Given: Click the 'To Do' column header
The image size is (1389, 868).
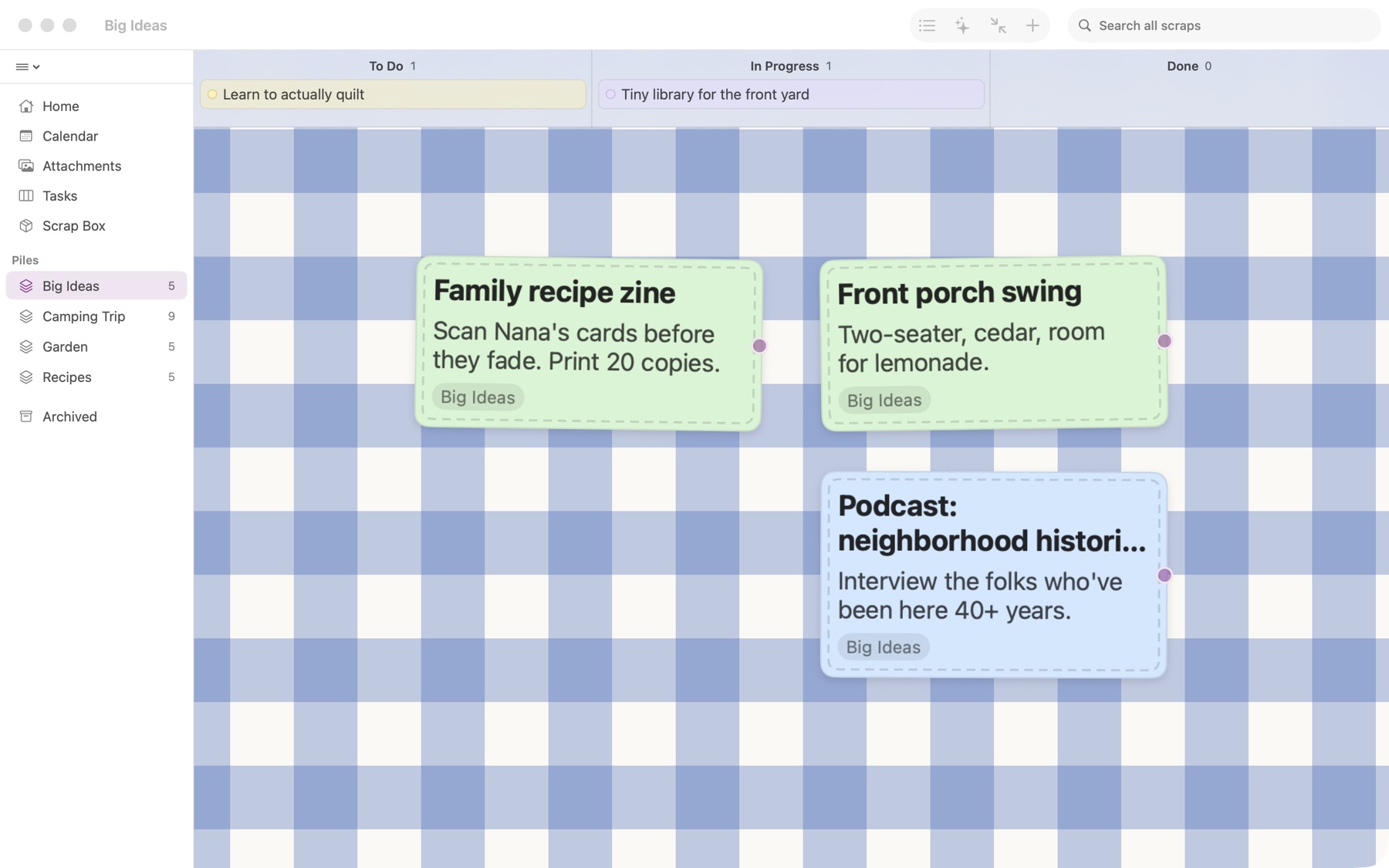Looking at the screenshot, I should coord(386,66).
